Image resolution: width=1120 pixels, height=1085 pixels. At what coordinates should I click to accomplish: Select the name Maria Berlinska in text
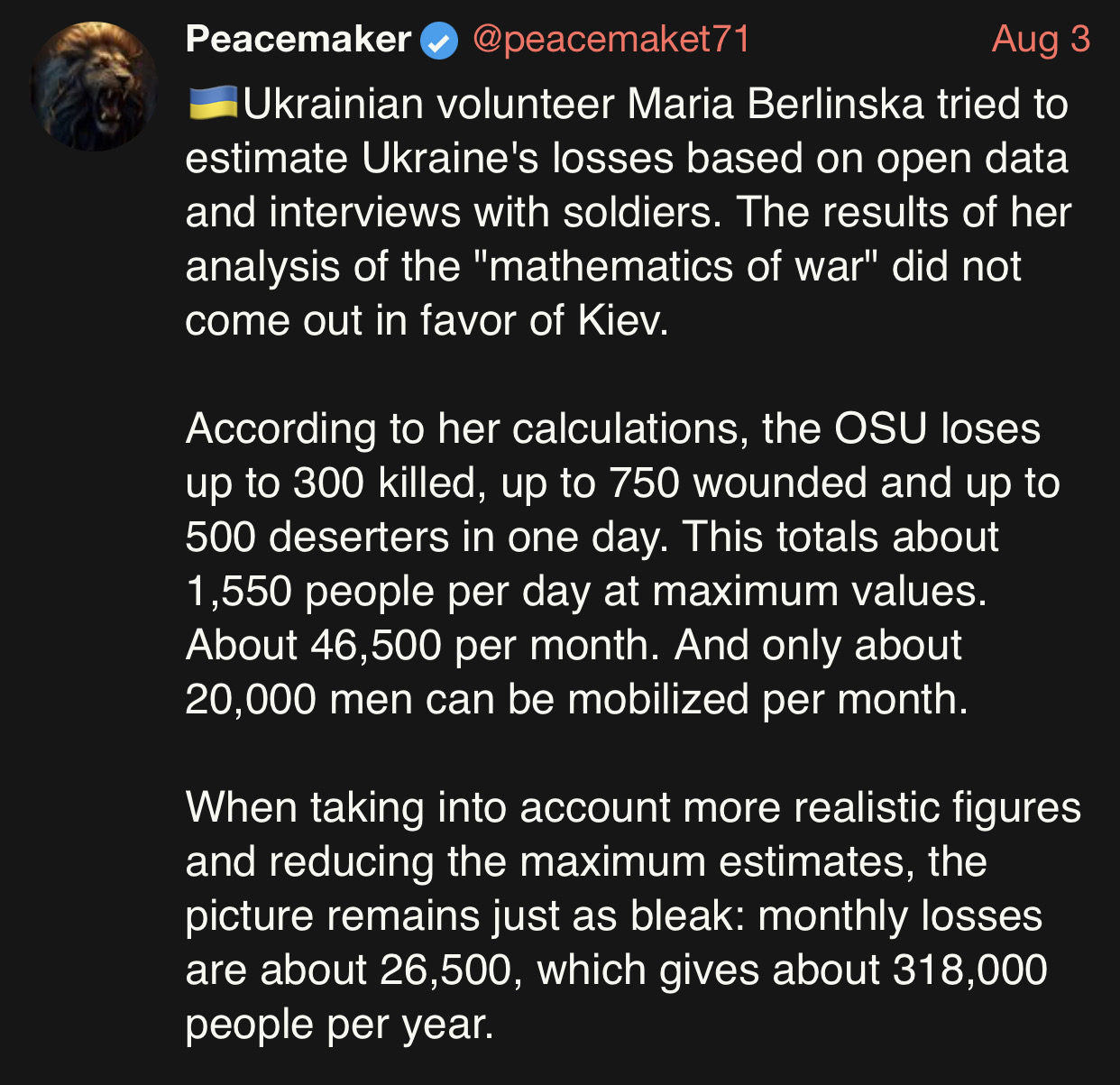pyautogui.click(x=776, y=105)
